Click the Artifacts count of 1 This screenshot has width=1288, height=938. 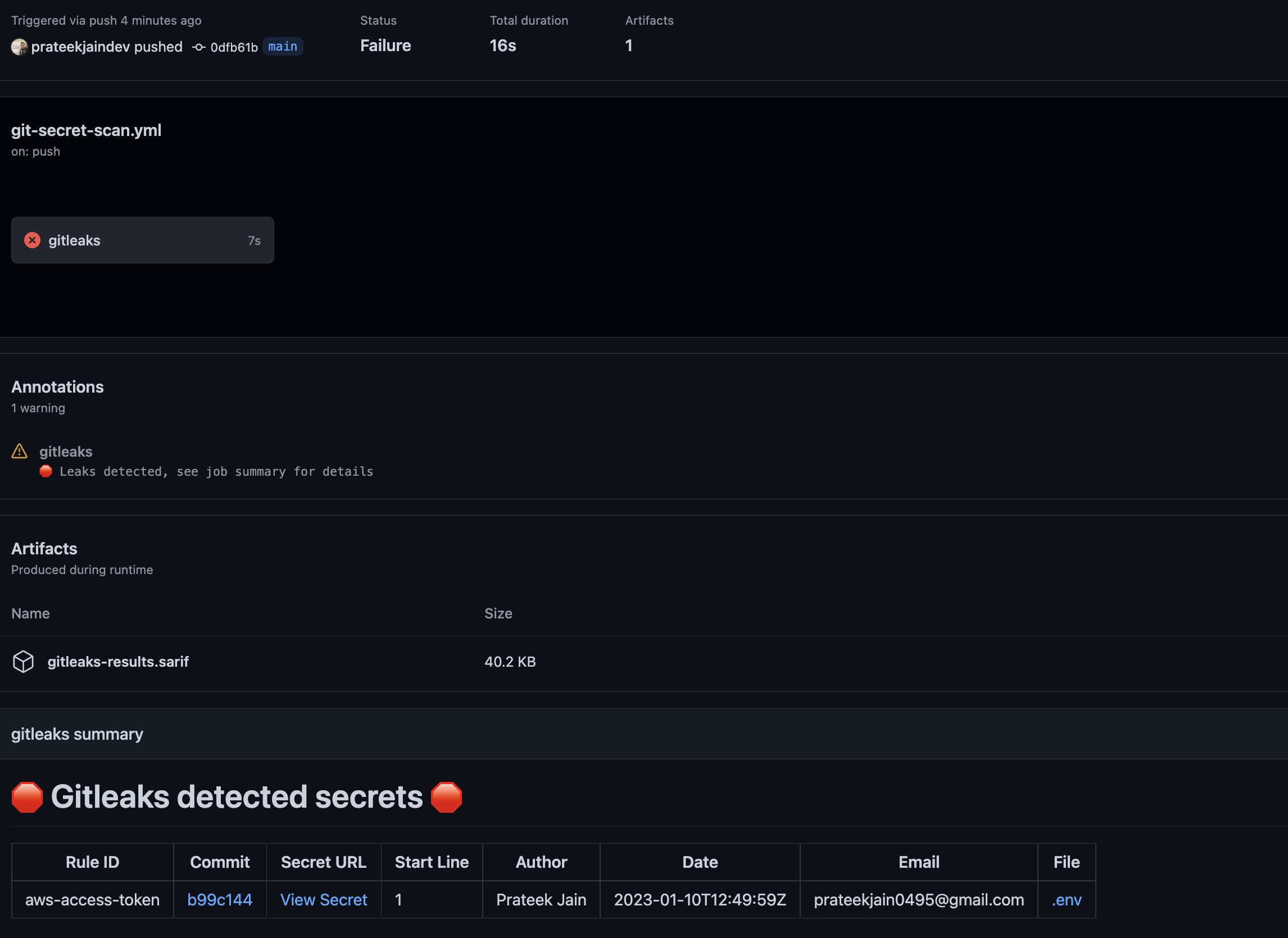[628, 45]
